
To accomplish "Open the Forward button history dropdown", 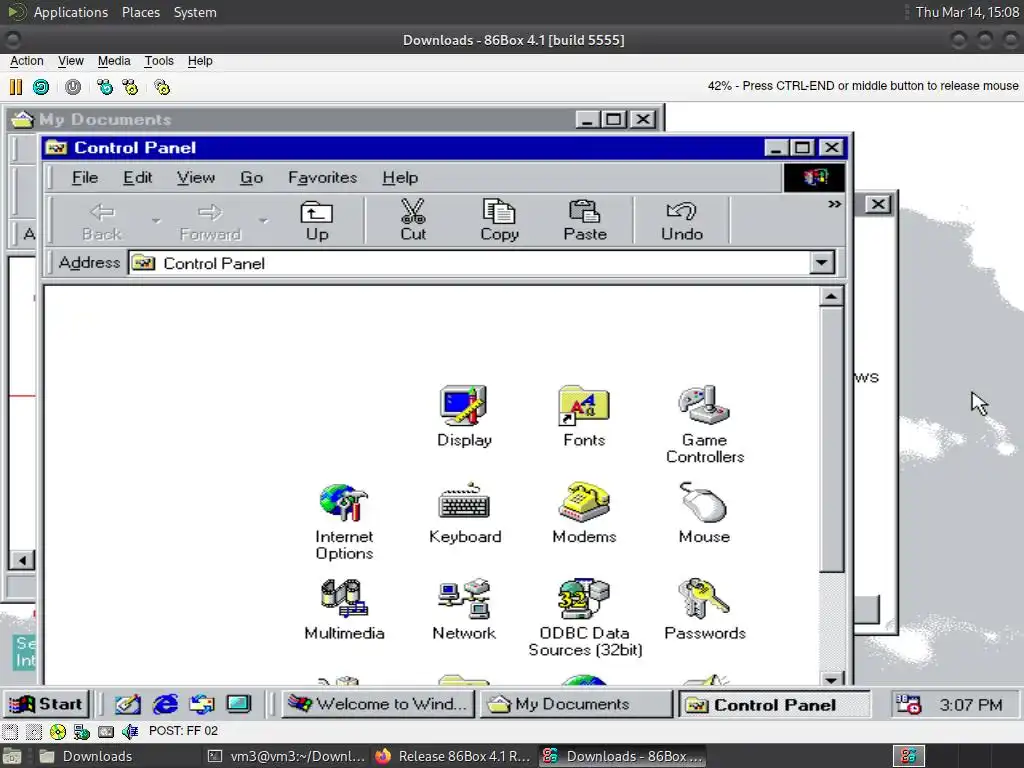I will 263,220.
